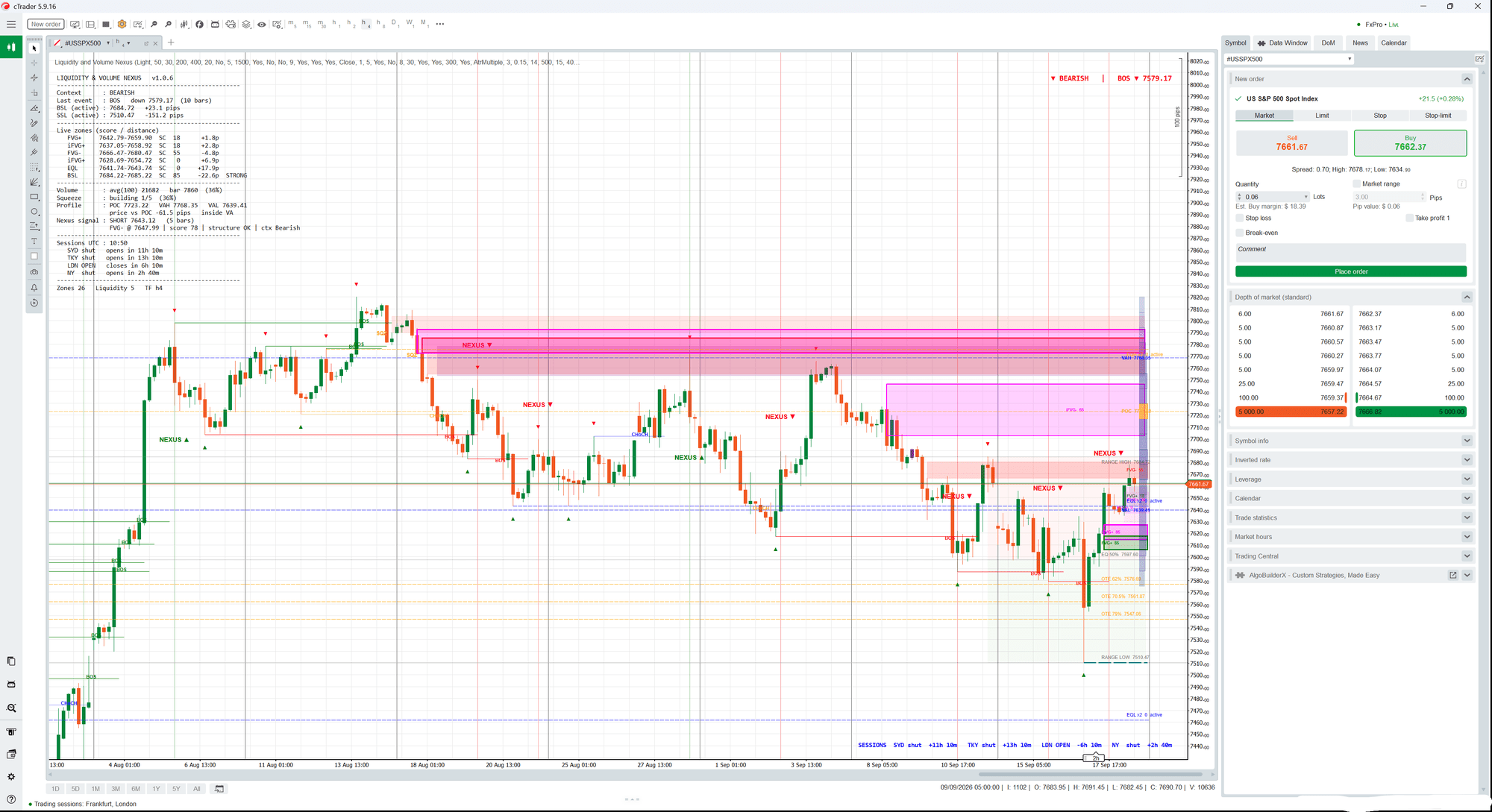The image size is (1492, 812).
Task: Click the New order toolbar button
Action: 46,24
